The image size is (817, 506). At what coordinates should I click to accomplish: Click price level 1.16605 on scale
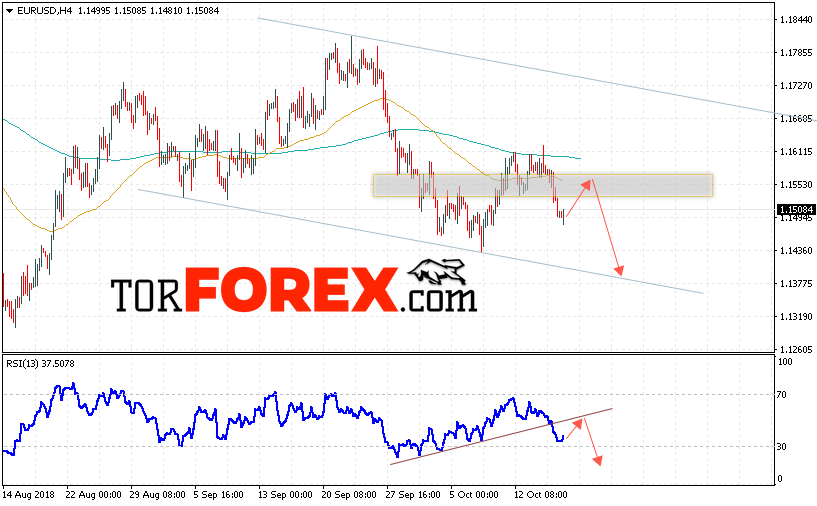coord(796,119)
